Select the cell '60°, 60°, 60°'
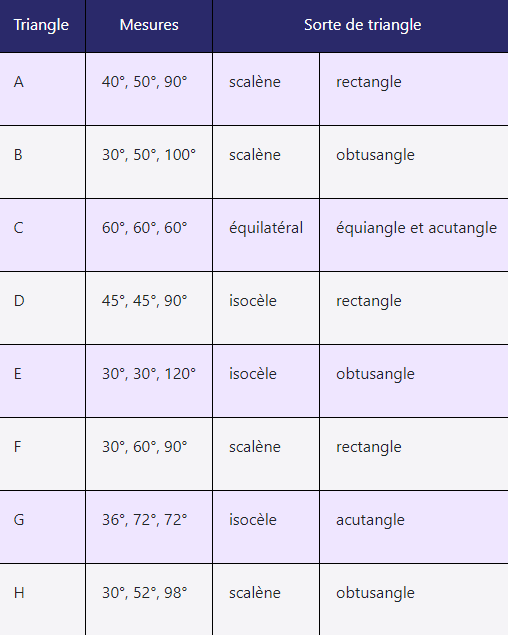This screenshot has height=635, width=508. point(149,235)
